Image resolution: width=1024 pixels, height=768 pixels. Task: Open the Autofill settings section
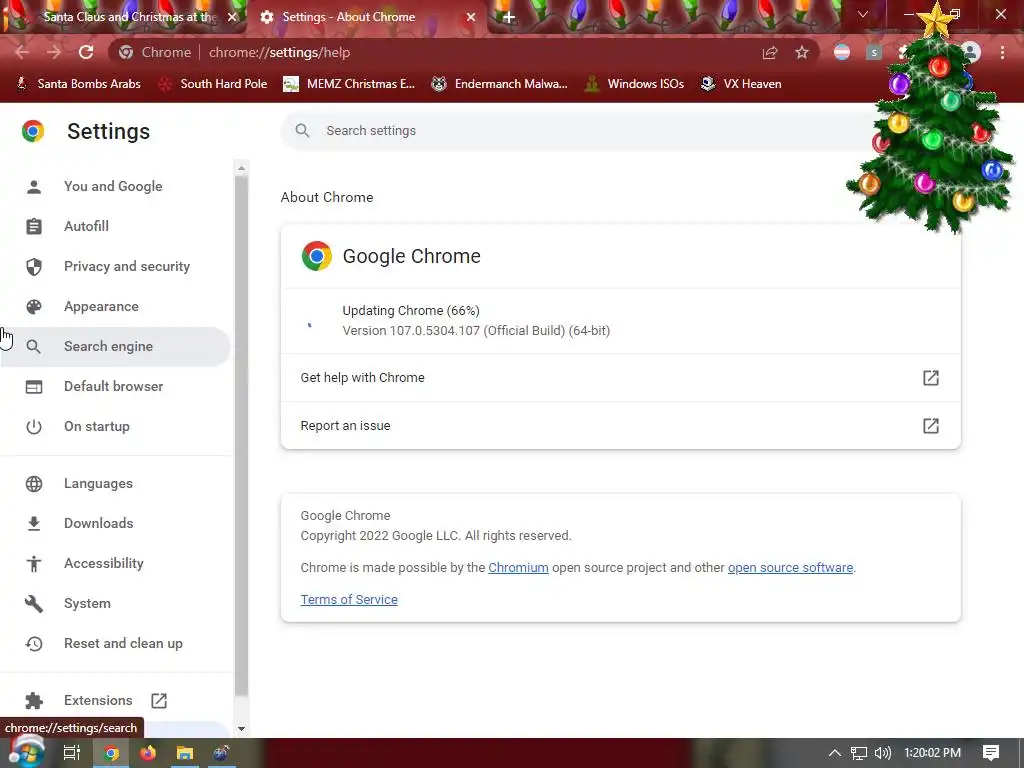click(x=86, y=226)
